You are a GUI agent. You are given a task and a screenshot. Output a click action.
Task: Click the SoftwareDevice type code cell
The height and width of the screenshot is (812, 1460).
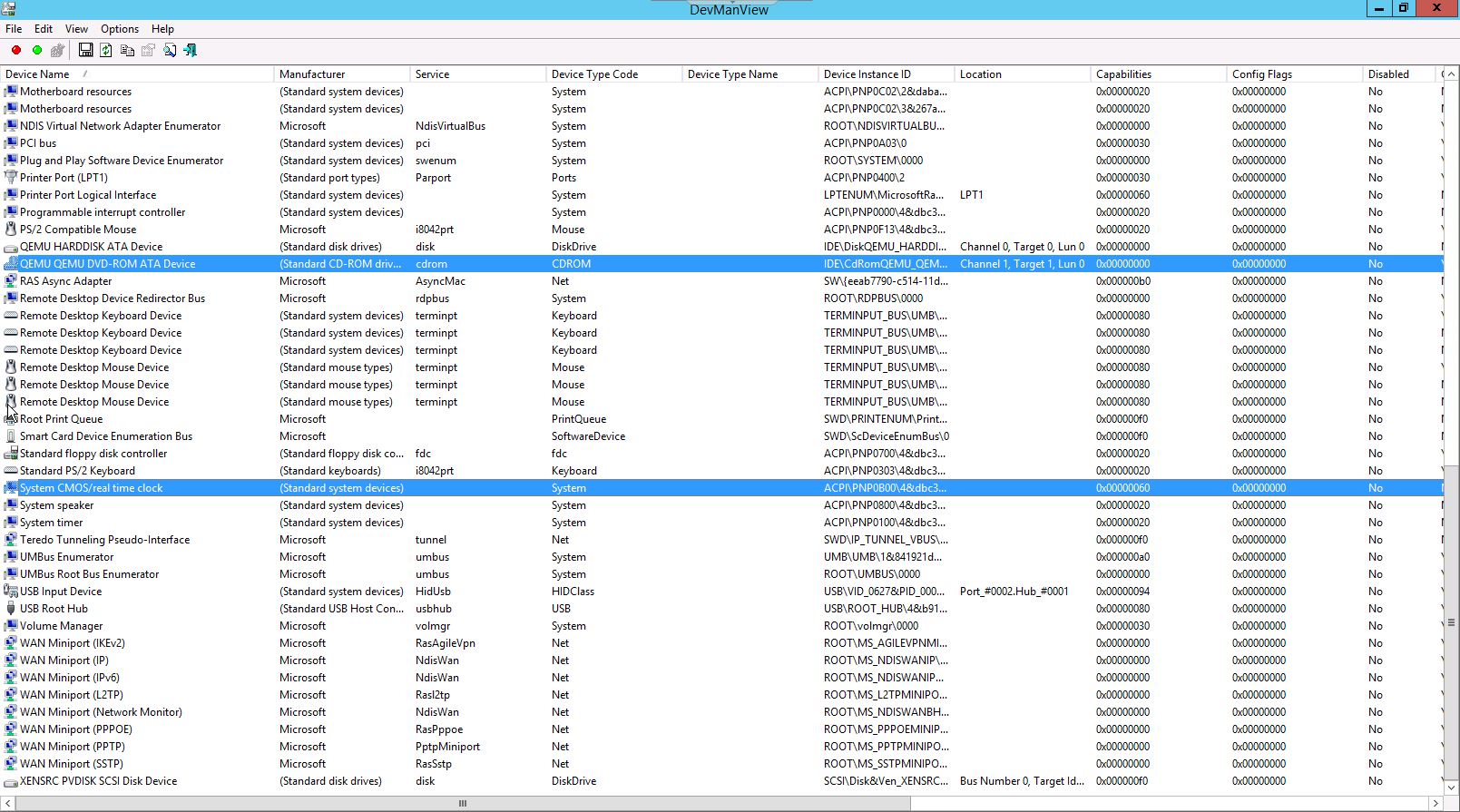pyautogui.click(x=588, y=436)
